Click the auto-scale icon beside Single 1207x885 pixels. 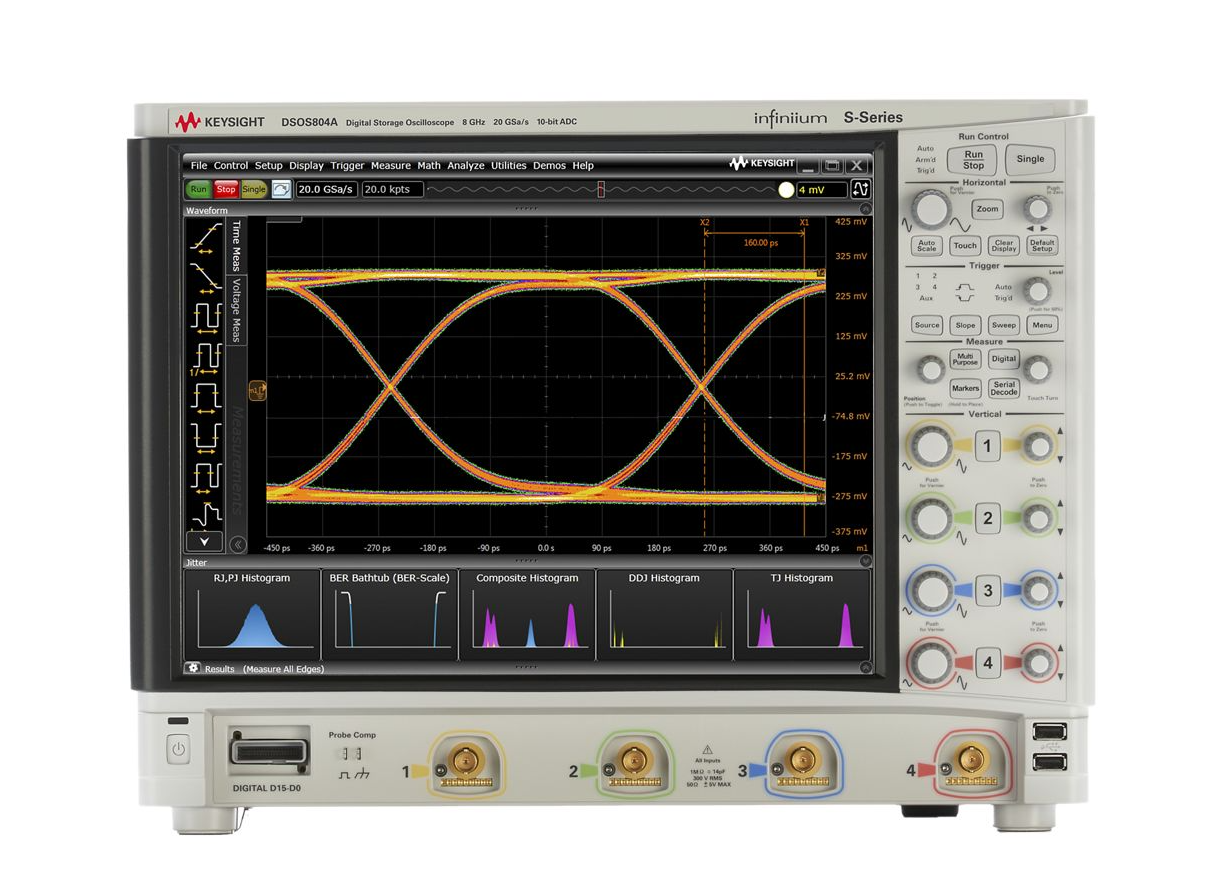click(x=281, y=189)
